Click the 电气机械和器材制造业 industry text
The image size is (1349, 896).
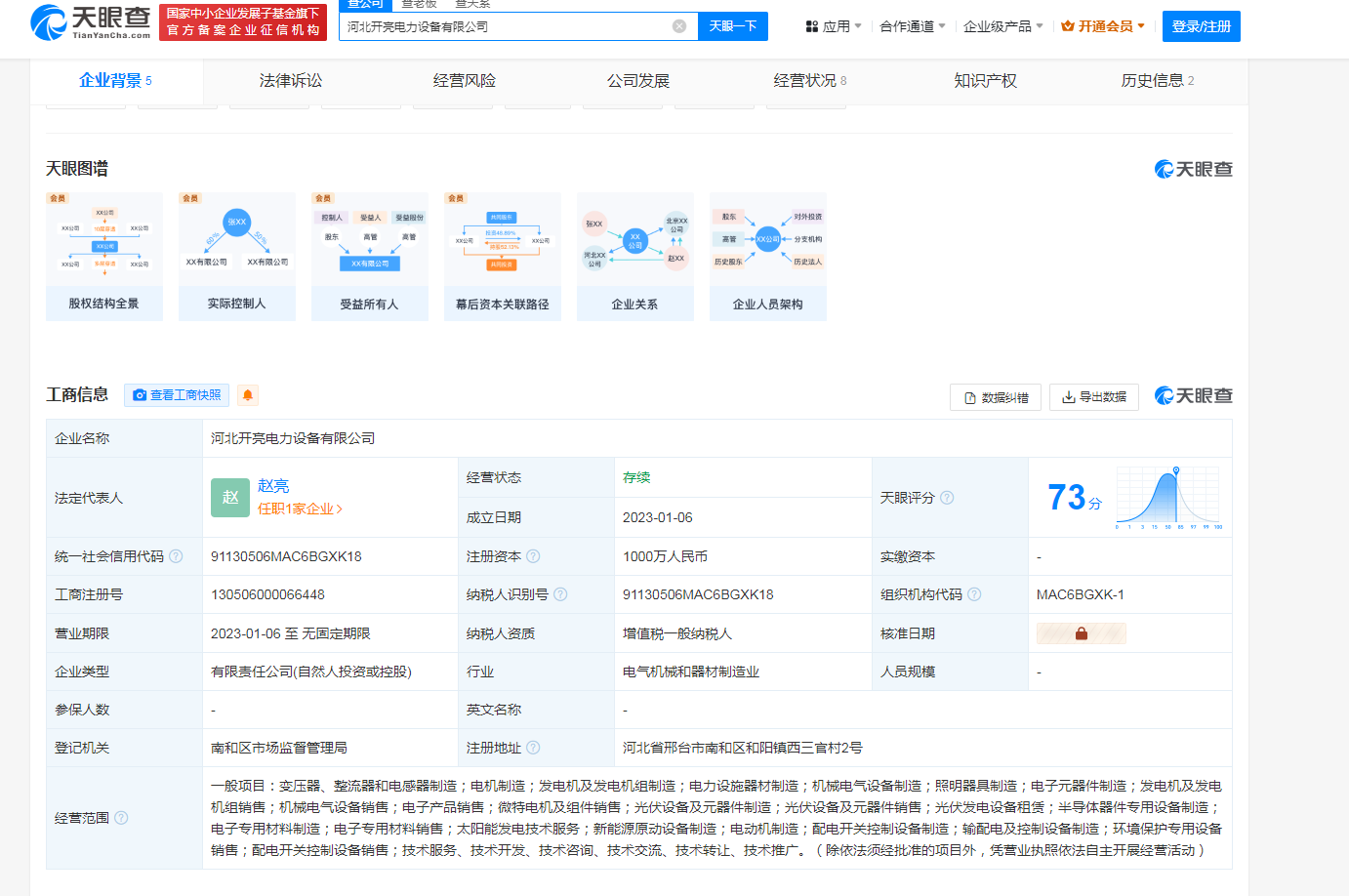[x=691, y=672]
